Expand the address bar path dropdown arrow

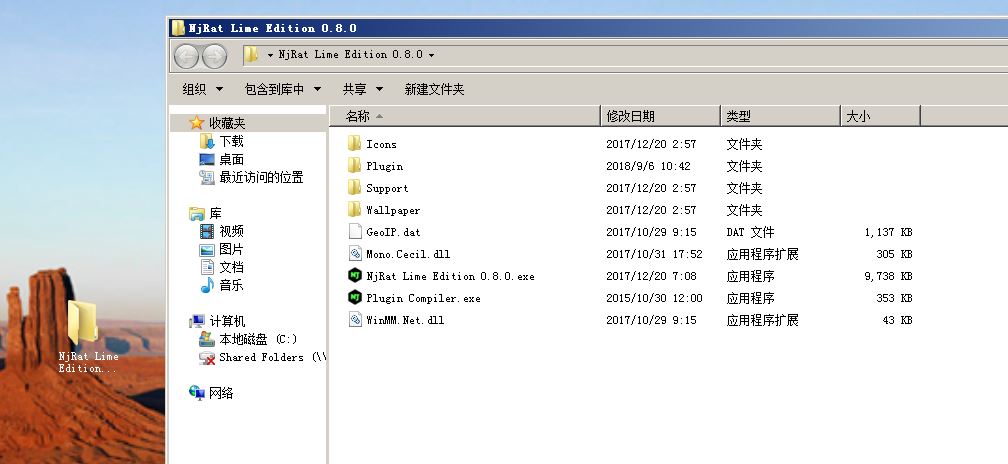pyautogui.click(x=431, y=55)
